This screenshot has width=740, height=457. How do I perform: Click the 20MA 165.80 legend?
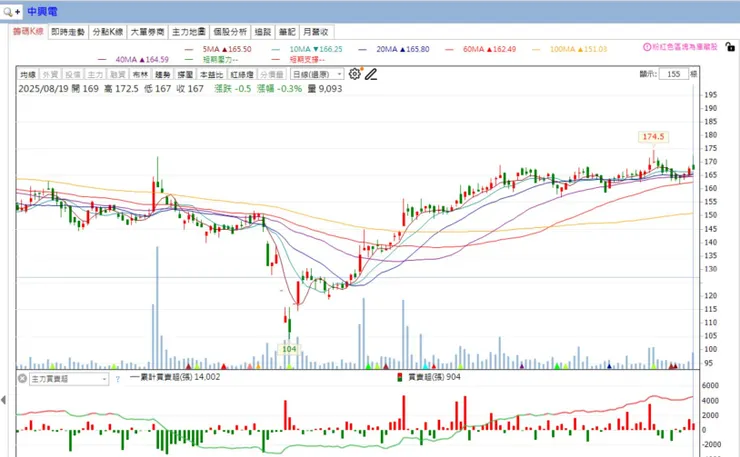point(395,49)
